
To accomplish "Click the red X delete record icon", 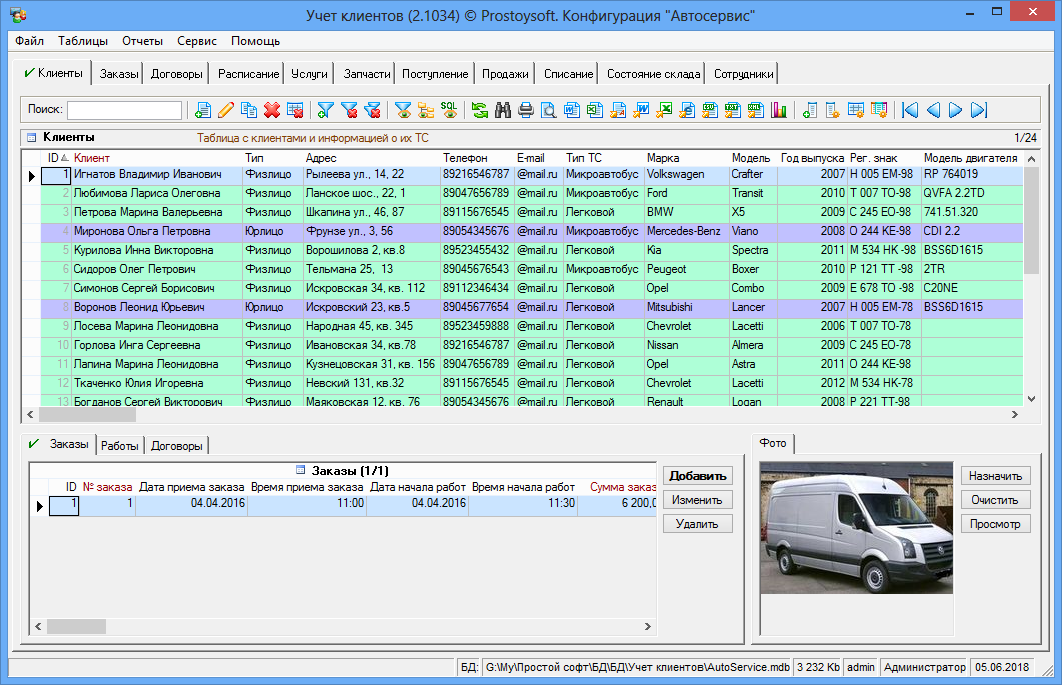I will (272, 110).
